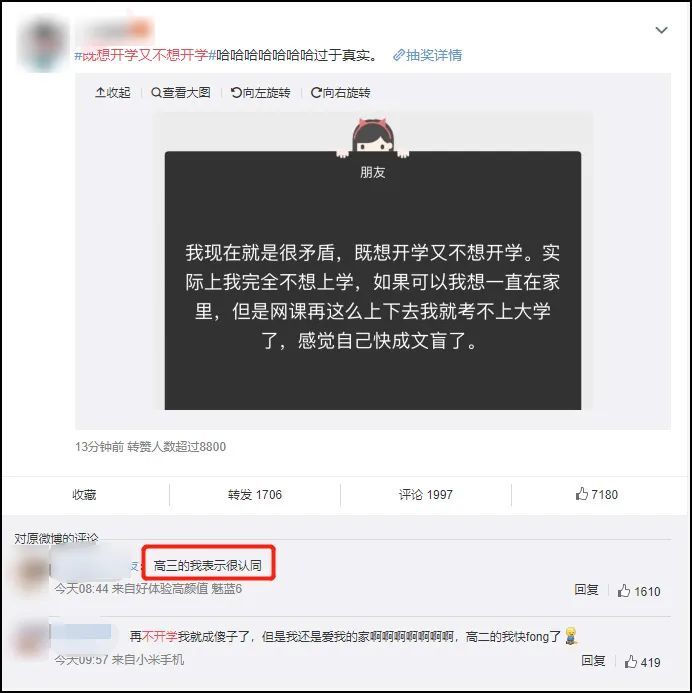Screen dimensions: 692x693
Task: Open first commenter's avatar
Action: (x=32, y=574)
